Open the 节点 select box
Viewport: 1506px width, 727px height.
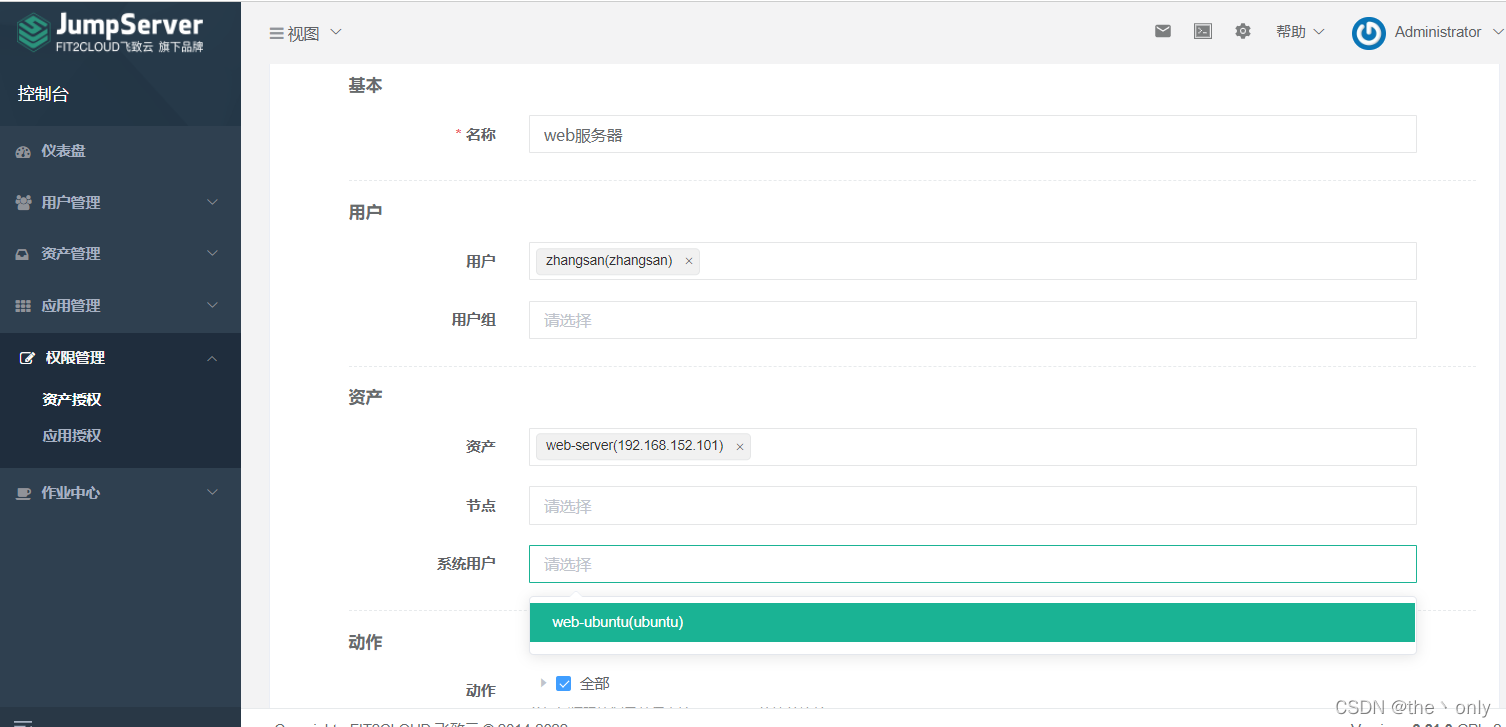click(x=972, y=505)
